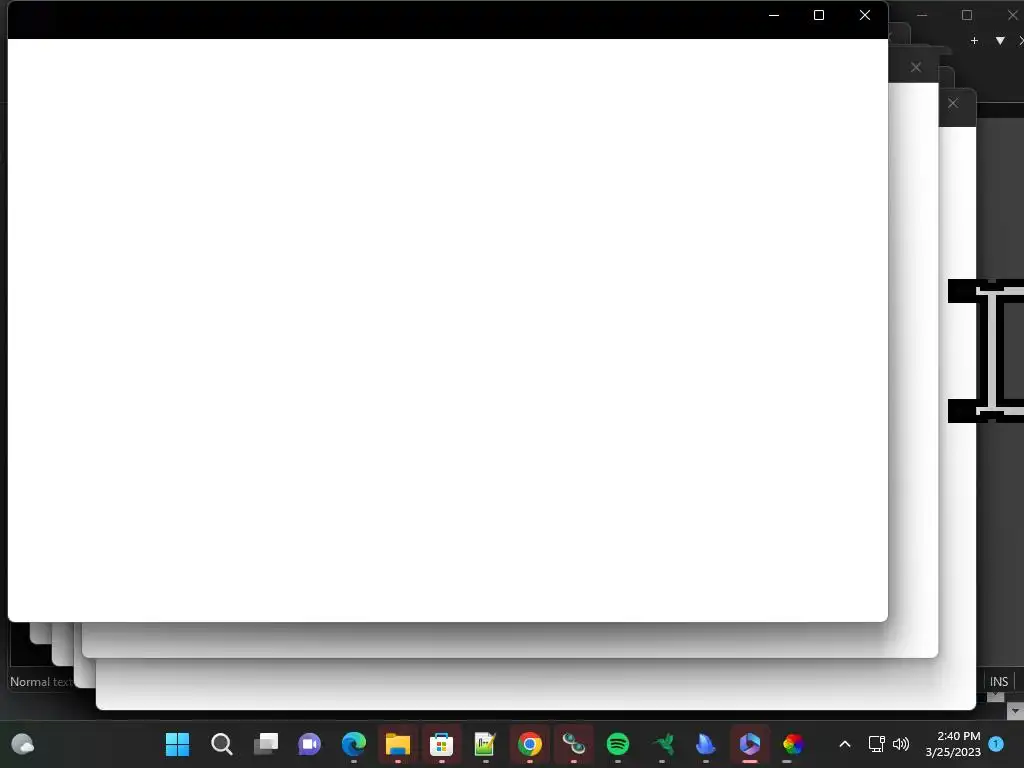Open the Windows Start menu

pyautogui.click(x=177, y=744)
